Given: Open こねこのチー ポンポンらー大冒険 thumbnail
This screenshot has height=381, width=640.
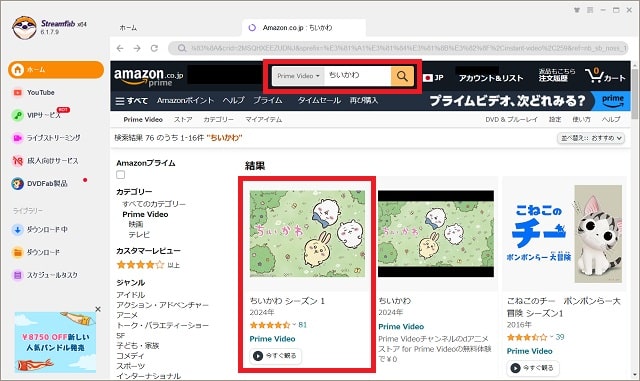Looking at the screenshot, I should pyautogui.click(x=564, y=234).
